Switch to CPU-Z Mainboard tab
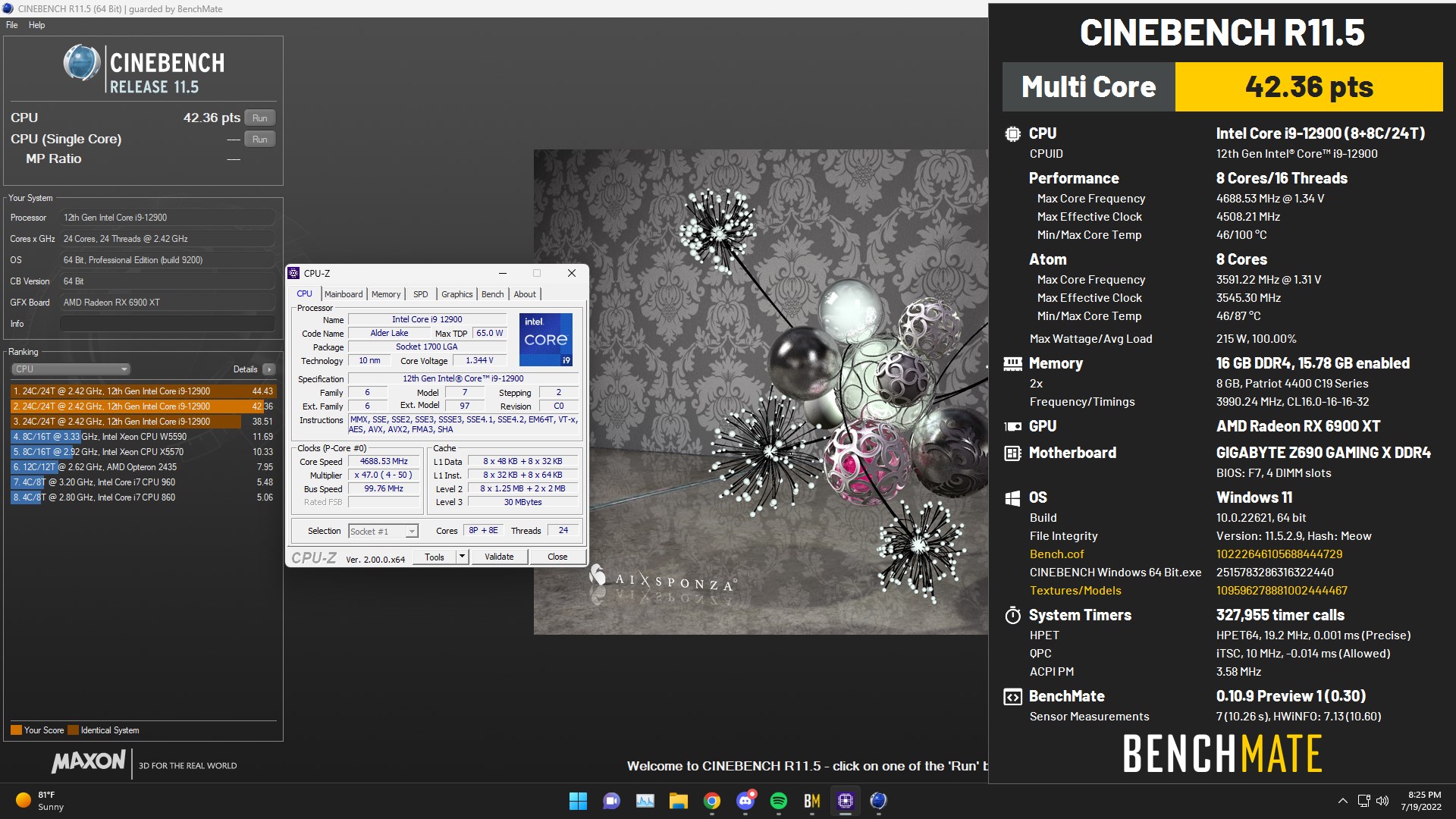Viewport: 1456px width, 819px height. pyautogui.click(x=344, y=294)
